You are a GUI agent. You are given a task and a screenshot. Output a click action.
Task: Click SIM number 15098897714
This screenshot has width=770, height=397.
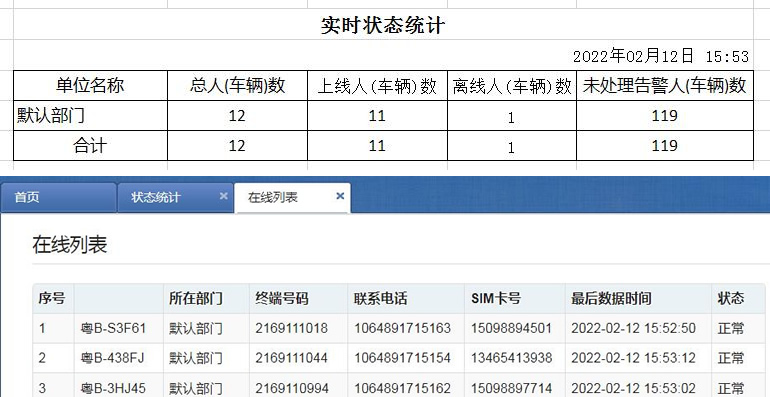(511, 388)
